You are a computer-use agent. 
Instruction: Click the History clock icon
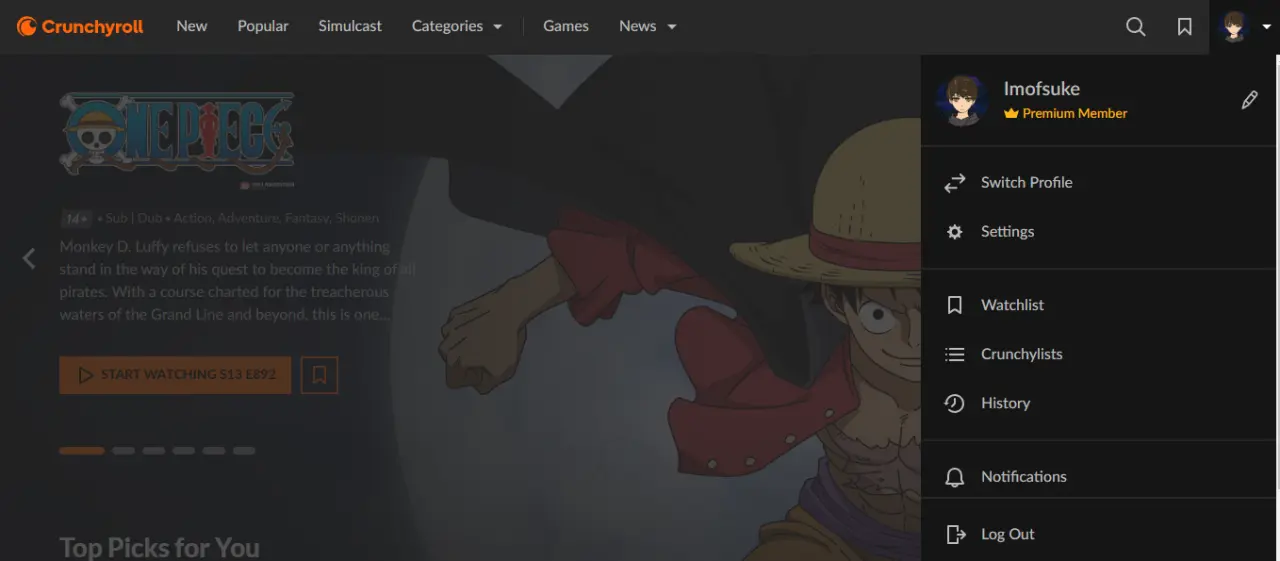point(955,403)
